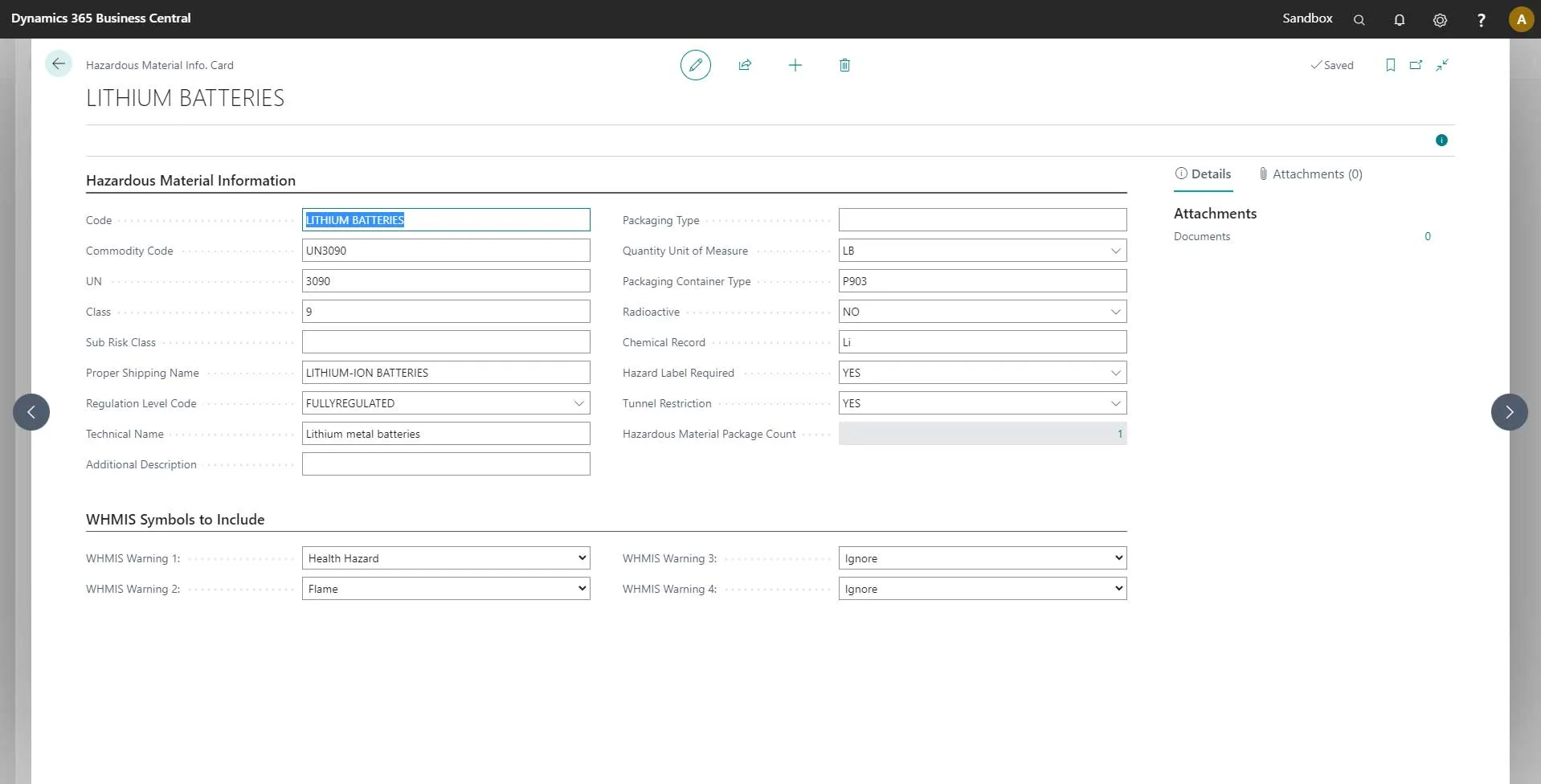
Task: Click the trash delete icon
Action: [x=844, y=65]
